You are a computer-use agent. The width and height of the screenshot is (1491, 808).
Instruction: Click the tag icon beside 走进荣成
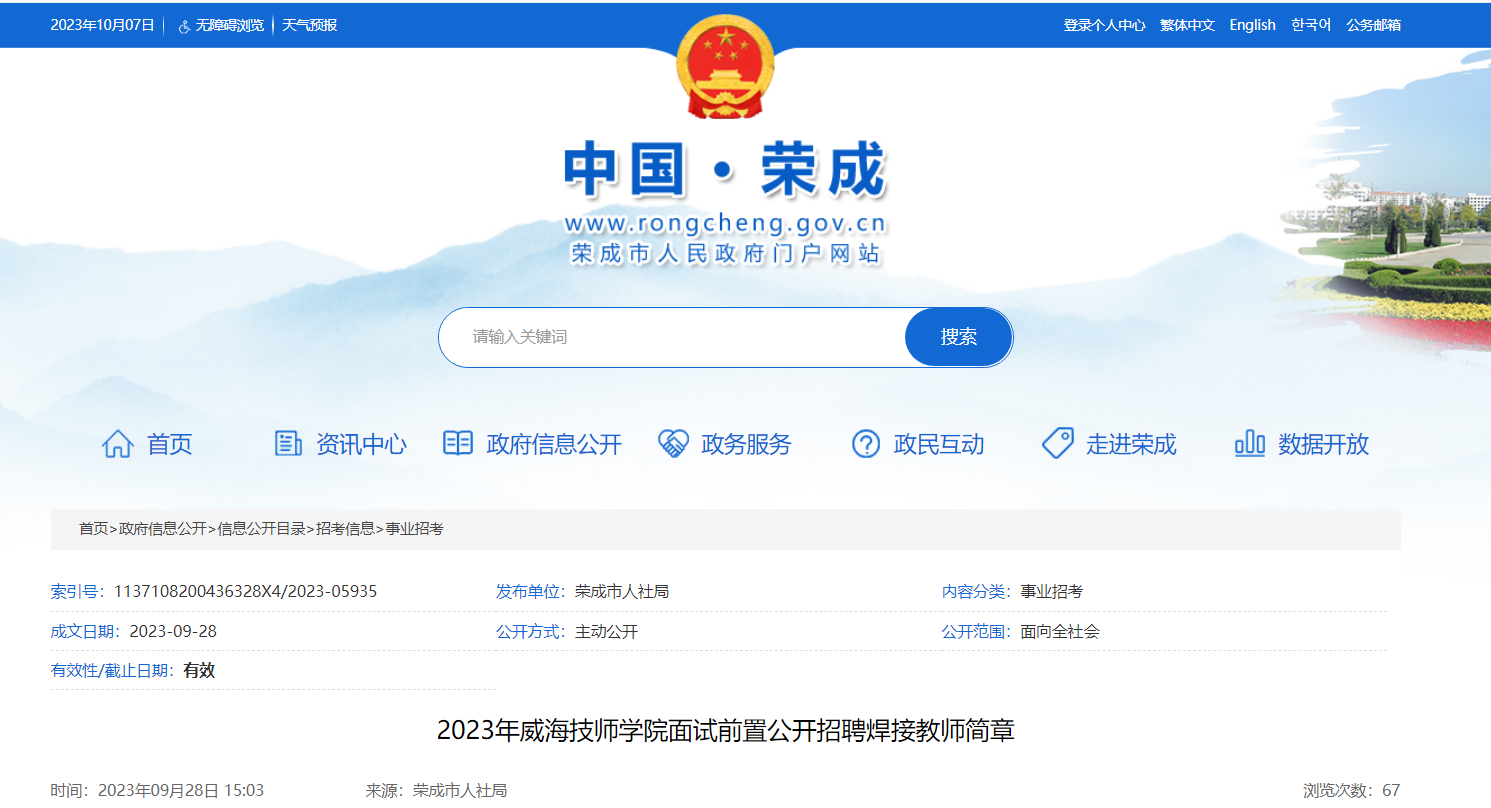[x=1058, y=444]
